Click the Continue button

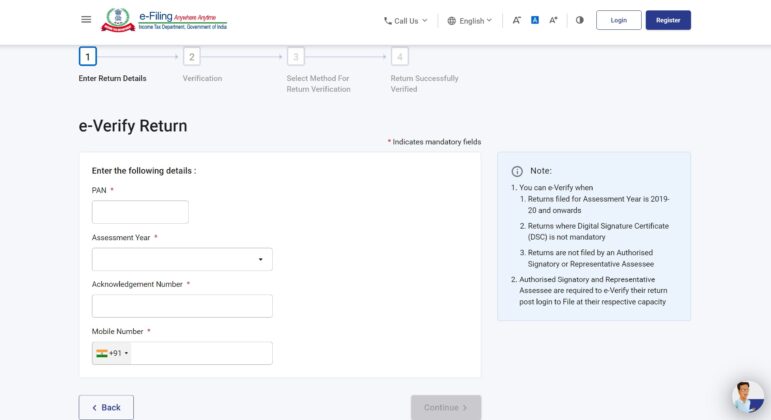(x=445, y=407)
